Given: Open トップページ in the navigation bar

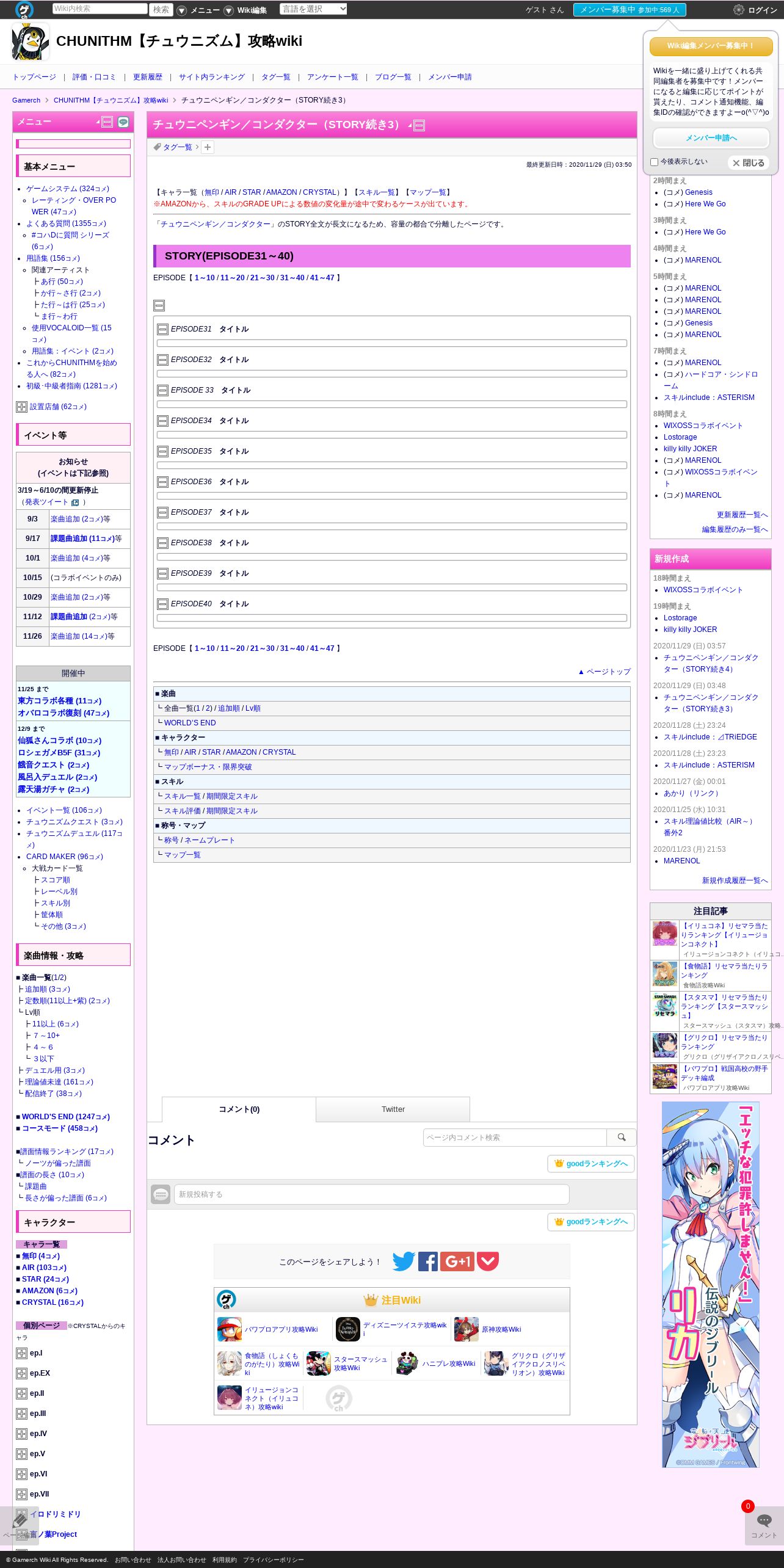Looking at the screenshot, I should (34, 77).
